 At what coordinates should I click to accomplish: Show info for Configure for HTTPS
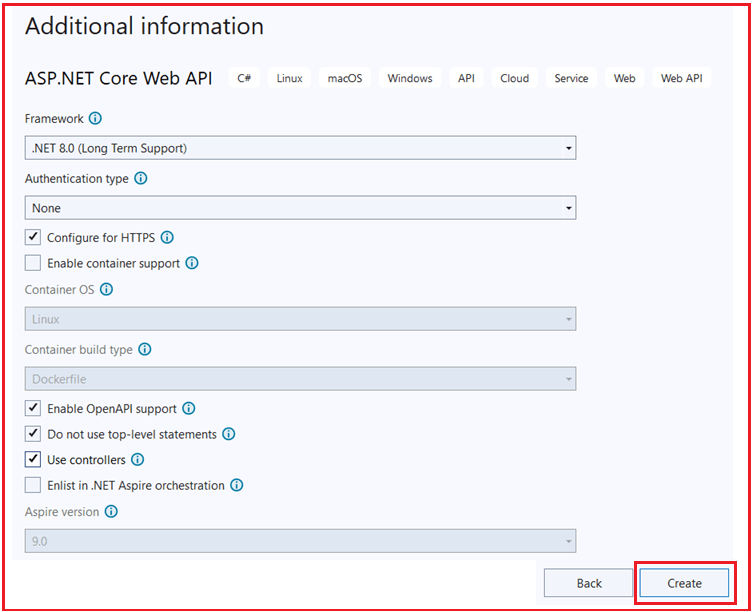[x=167, y=237]
